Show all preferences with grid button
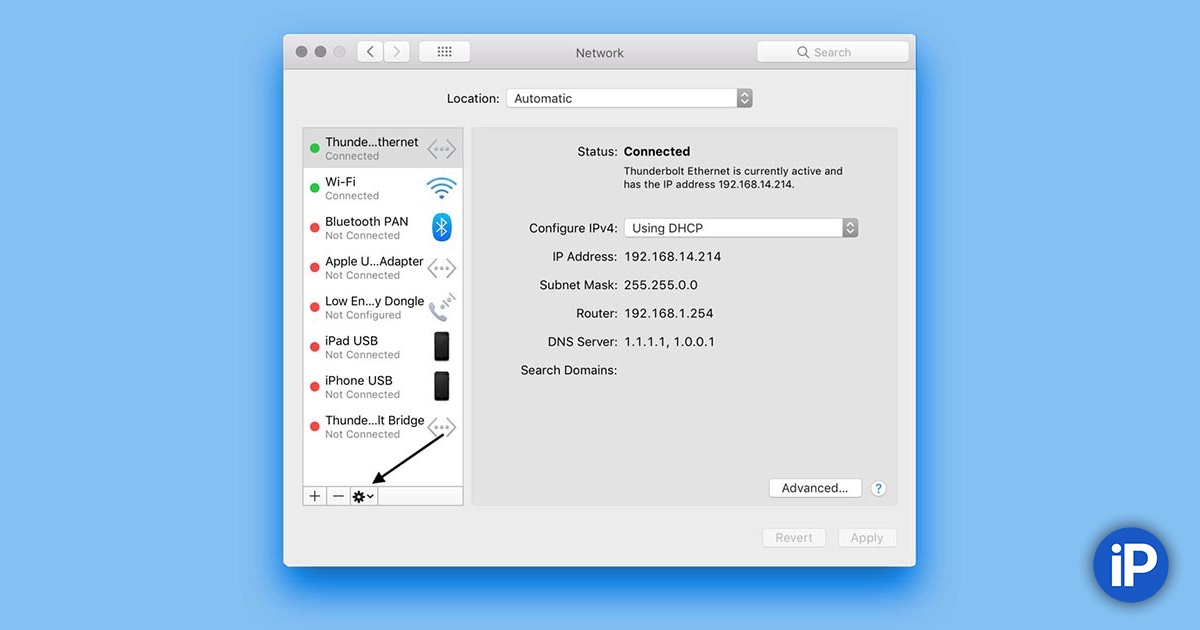Image resolution: width=1200 pixels, height=630 pixels. tap(444, 52)
